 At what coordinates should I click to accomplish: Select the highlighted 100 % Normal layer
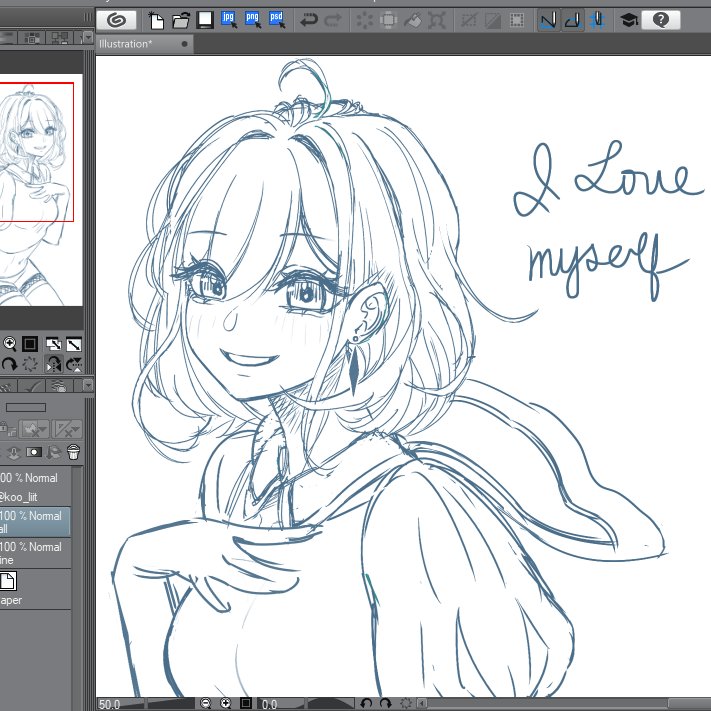[35, 521]
